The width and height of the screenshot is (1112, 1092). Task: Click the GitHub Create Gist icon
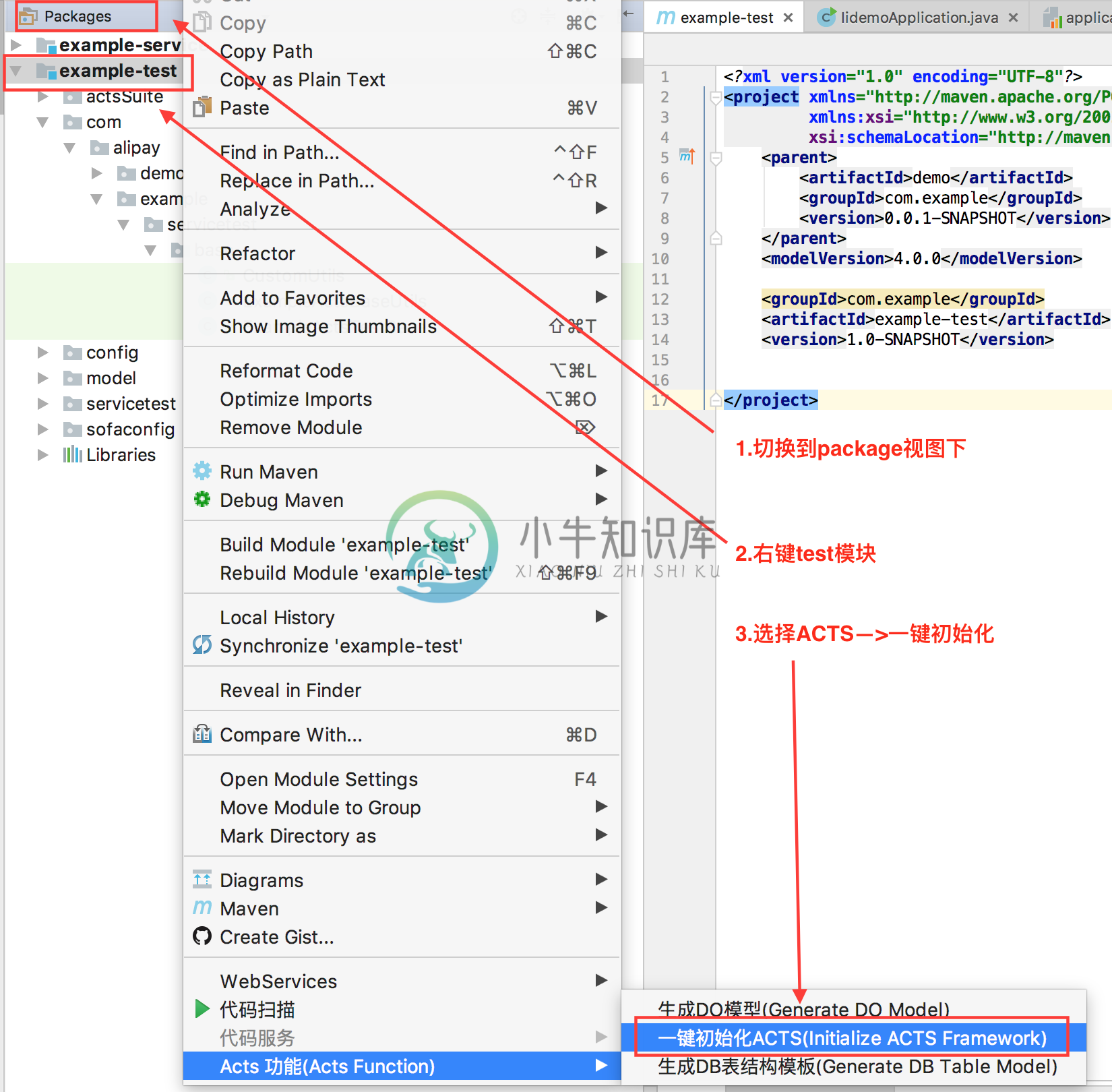202,936
